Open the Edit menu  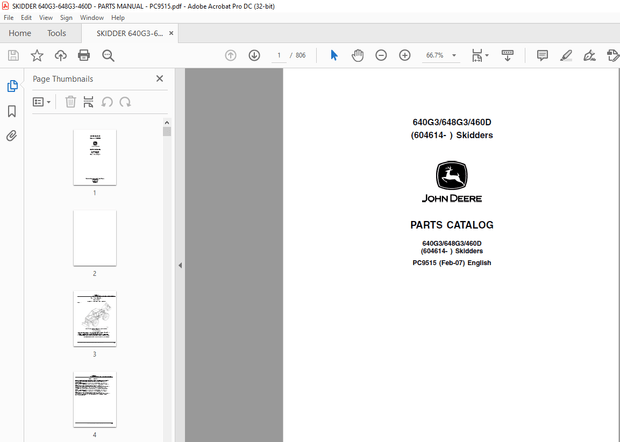[x=26, y=18]
